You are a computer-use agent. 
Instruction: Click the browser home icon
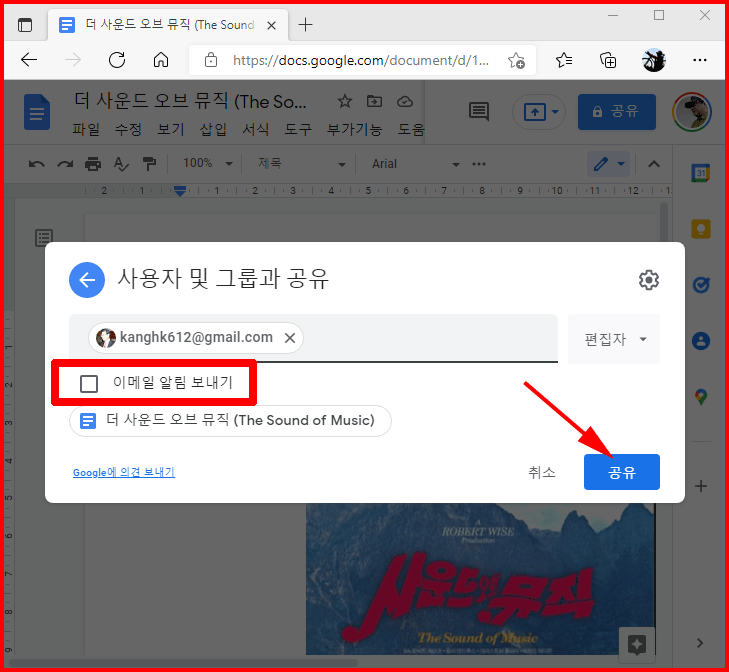point(161,60)
